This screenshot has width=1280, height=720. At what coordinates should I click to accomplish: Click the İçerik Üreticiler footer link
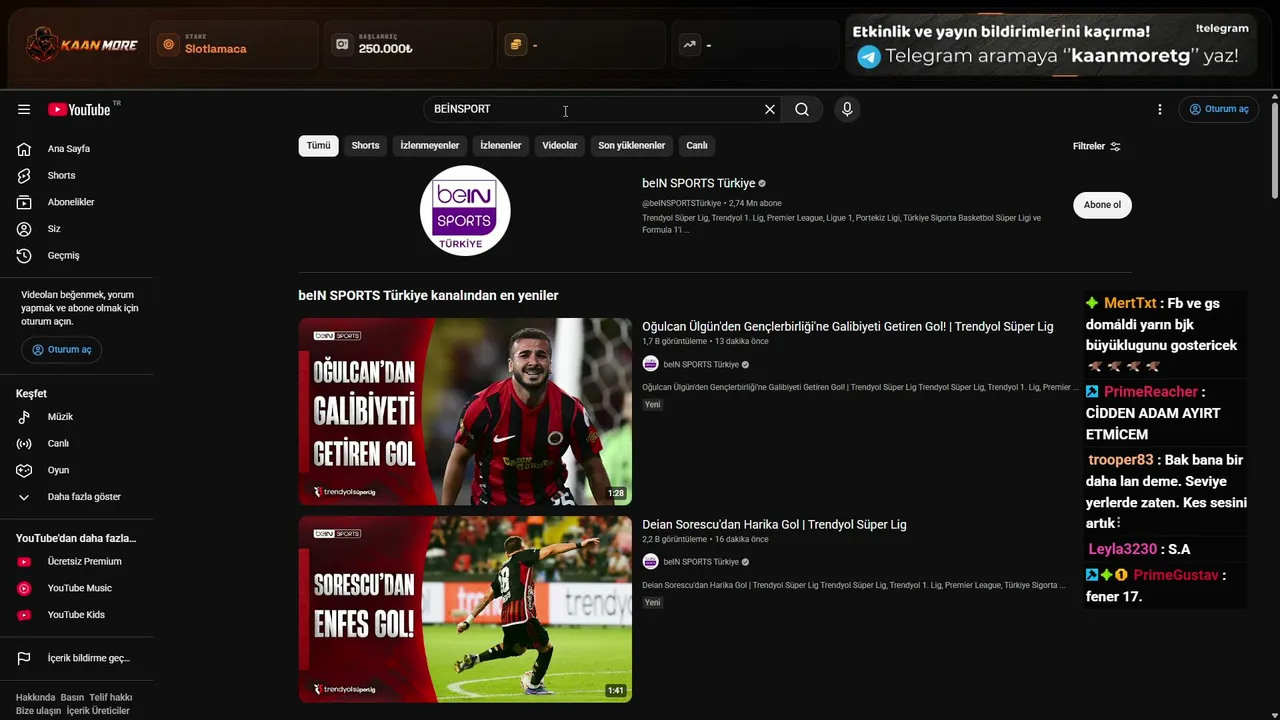(x=98, y=711)
